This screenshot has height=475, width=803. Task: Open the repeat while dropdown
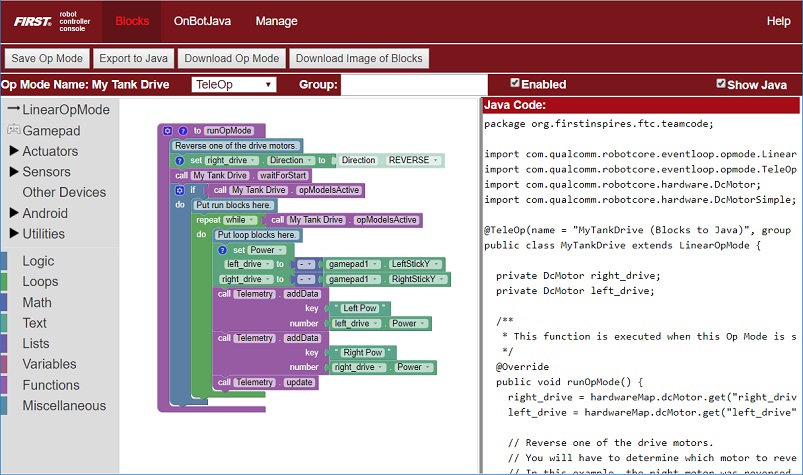(241, 220)
